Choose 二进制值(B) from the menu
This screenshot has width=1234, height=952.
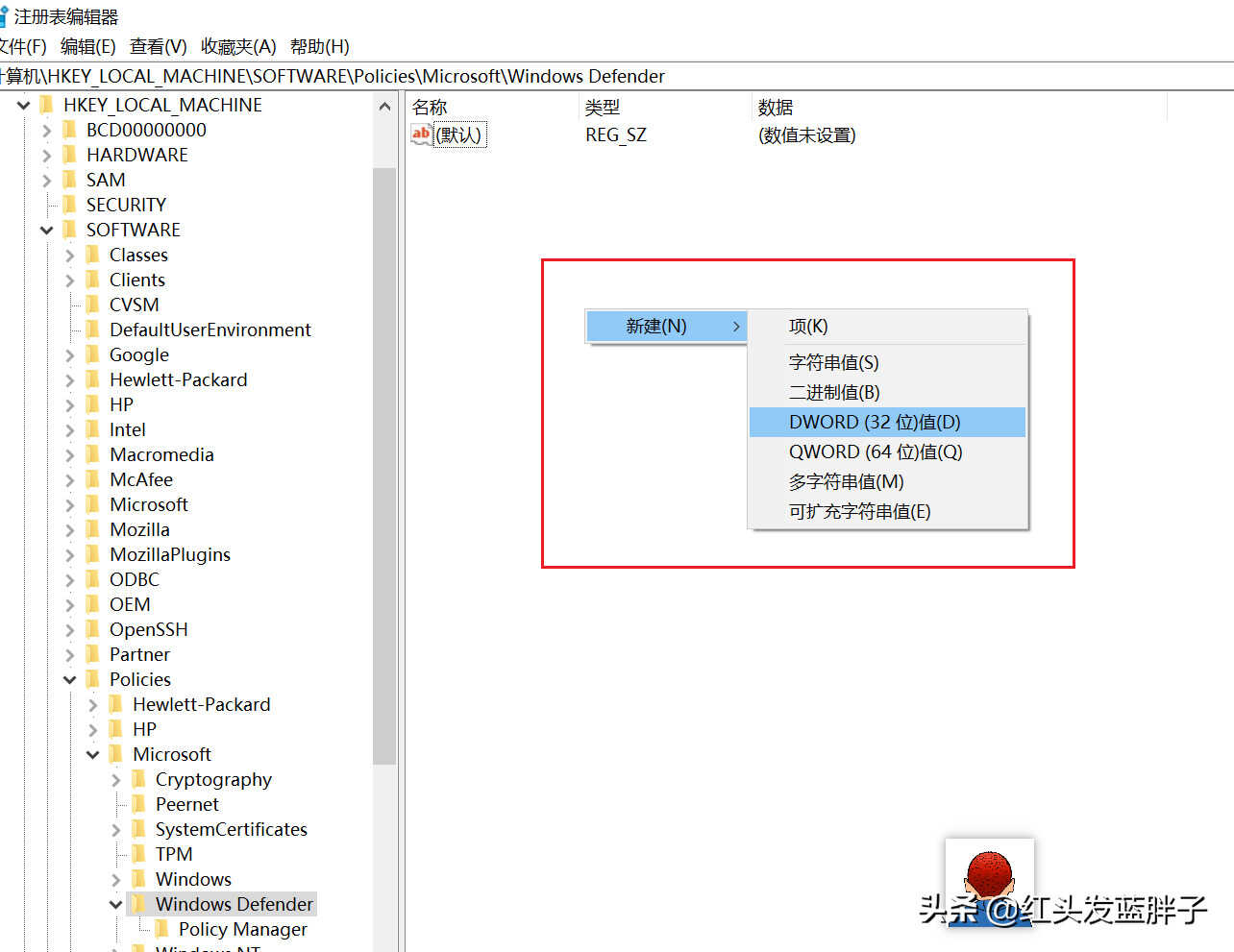888,392
